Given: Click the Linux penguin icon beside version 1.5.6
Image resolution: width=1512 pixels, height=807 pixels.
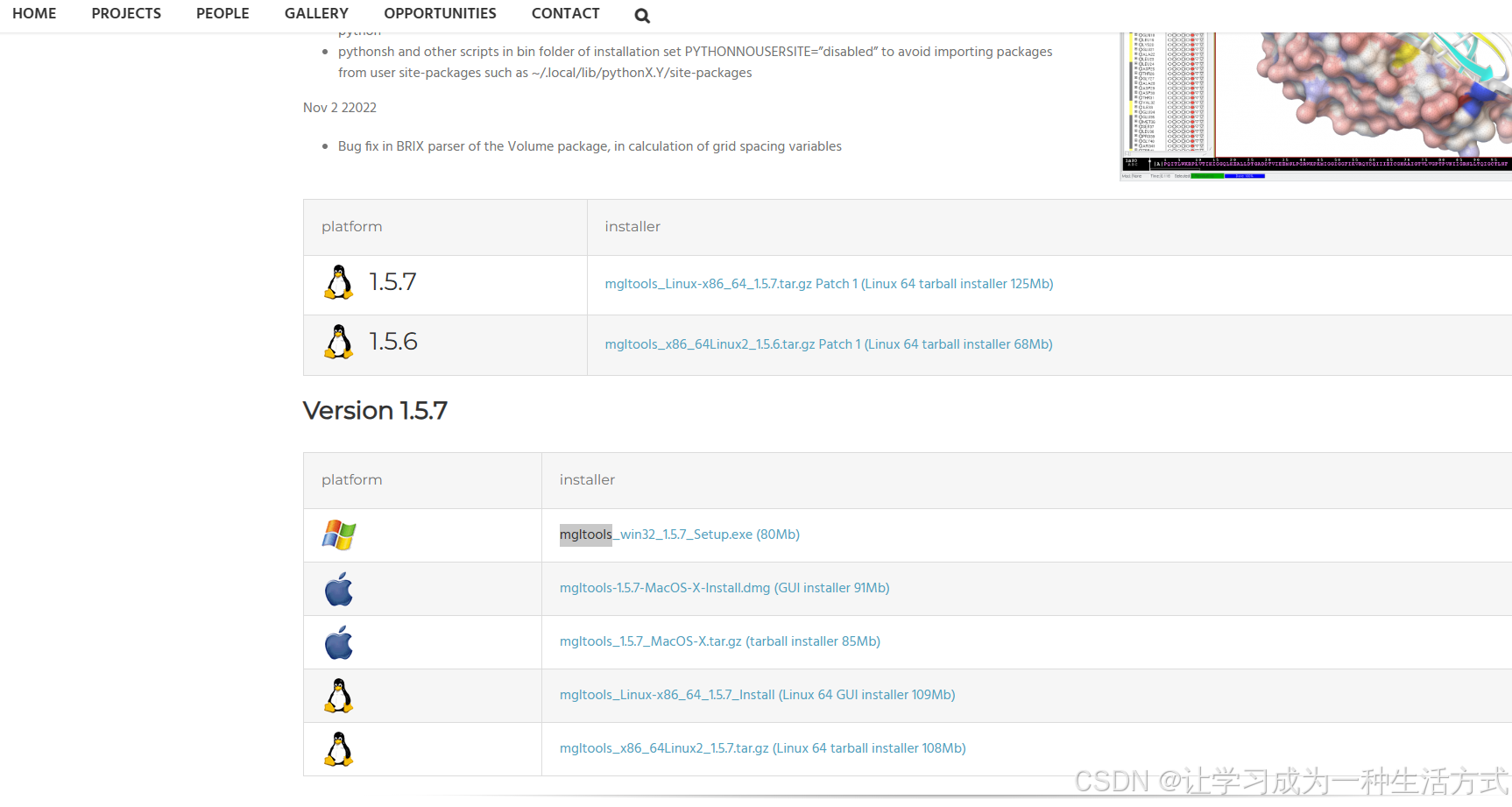Looking at the screenshot, I should [x=338, y=342].
